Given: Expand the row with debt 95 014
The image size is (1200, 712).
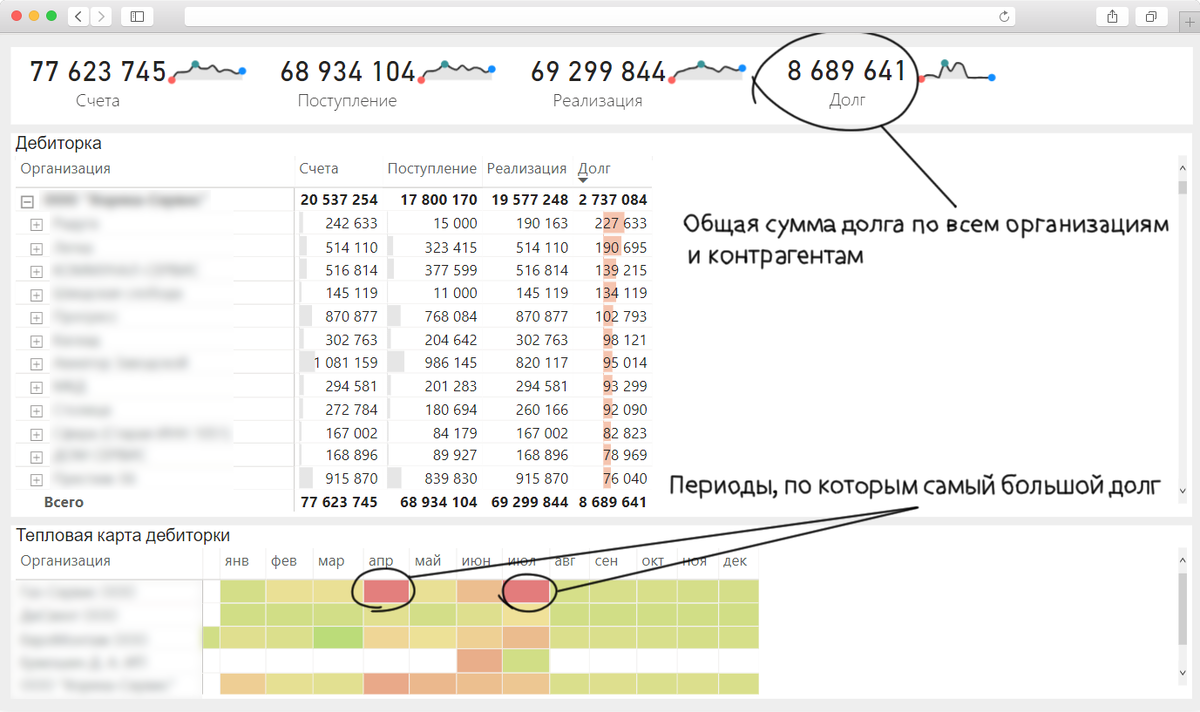Looking at the screenshot, I should pos(37,364).
